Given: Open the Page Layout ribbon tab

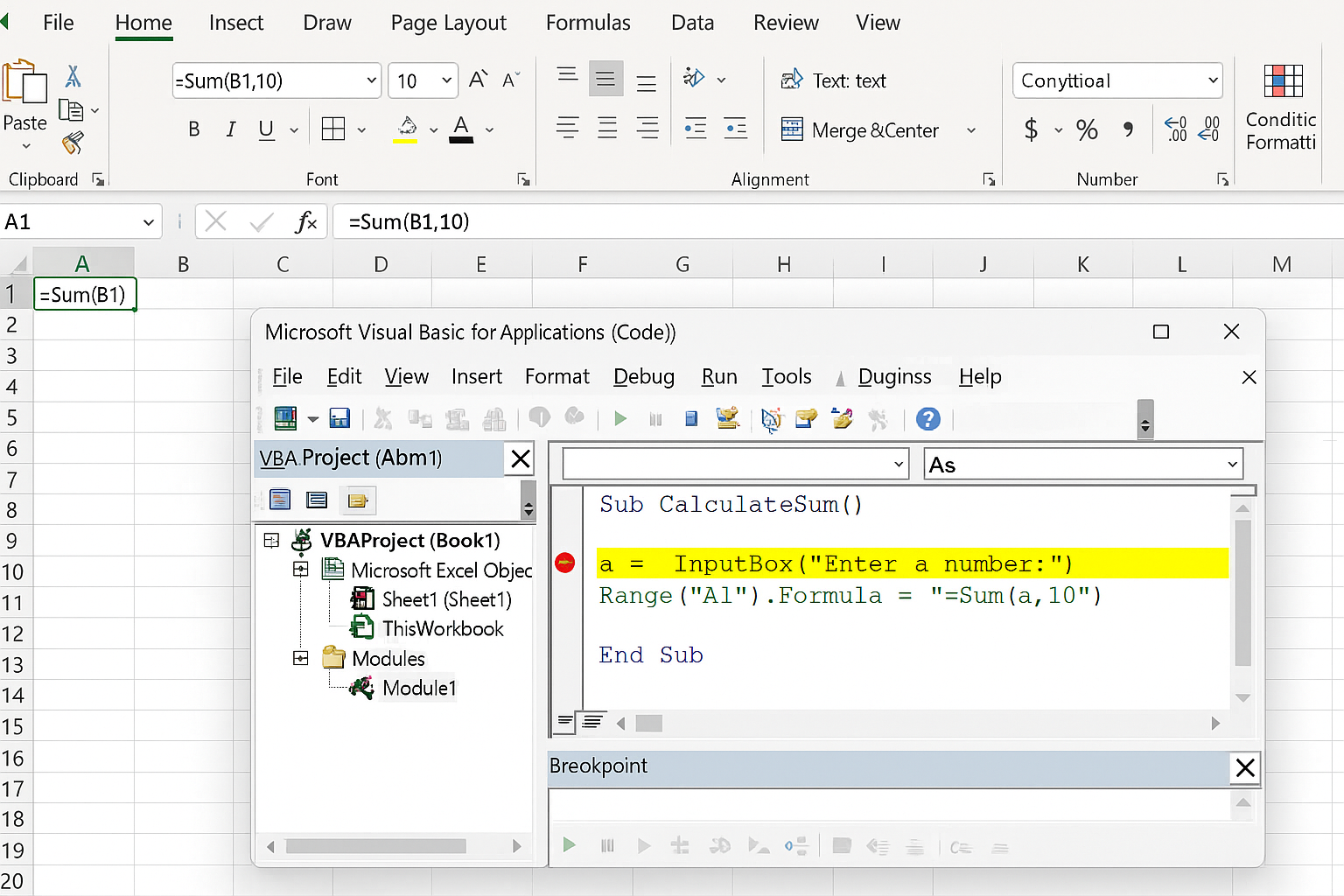Looking at the screenshot, I should pos(448,23).
